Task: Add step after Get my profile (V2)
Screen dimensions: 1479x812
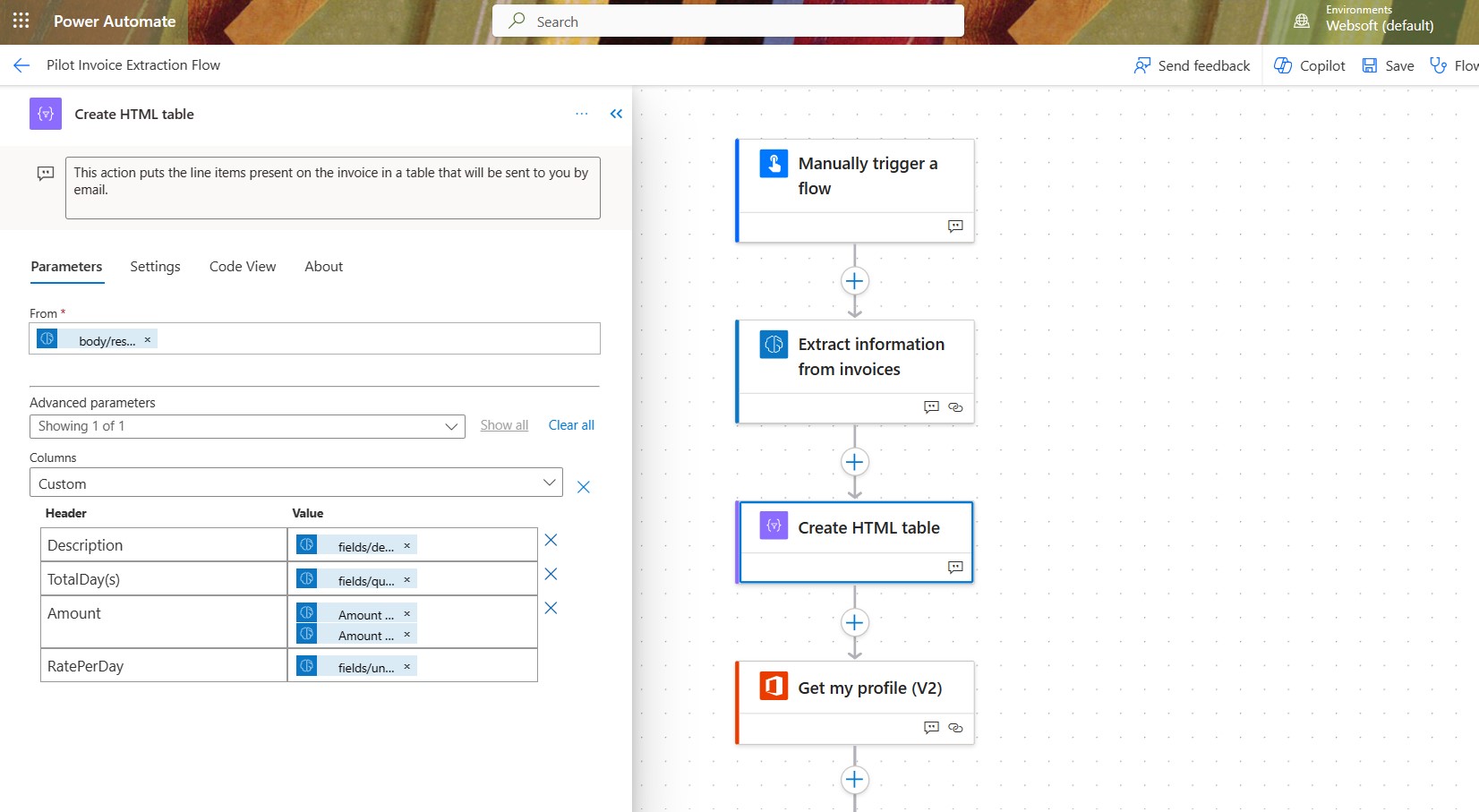Action: pyautogui.click(x=855, y=780)
